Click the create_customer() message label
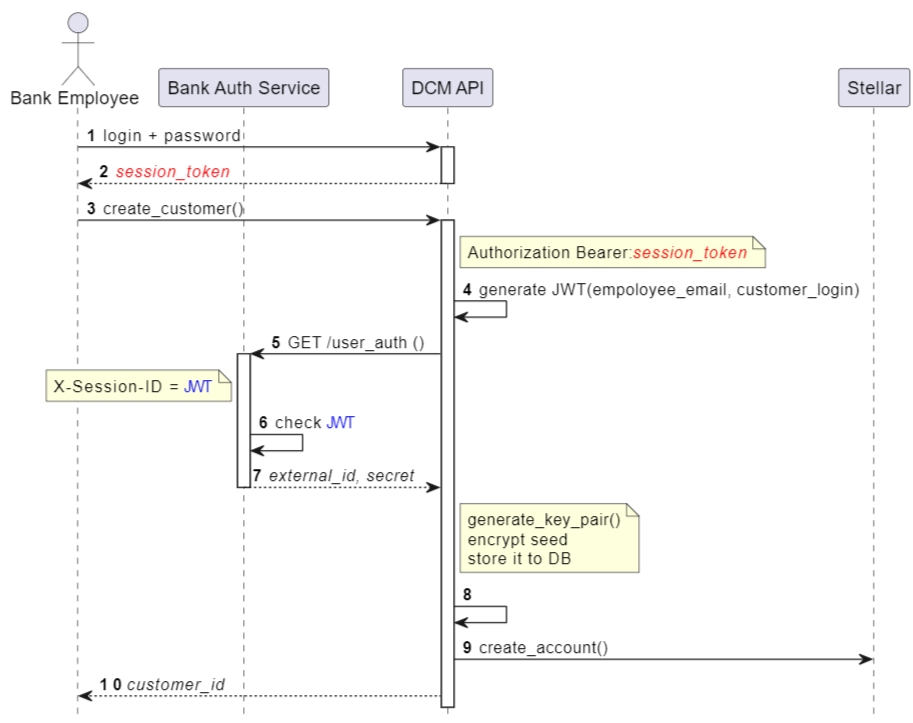This screenshot has width=913, height=723. (x=173, y=209)
